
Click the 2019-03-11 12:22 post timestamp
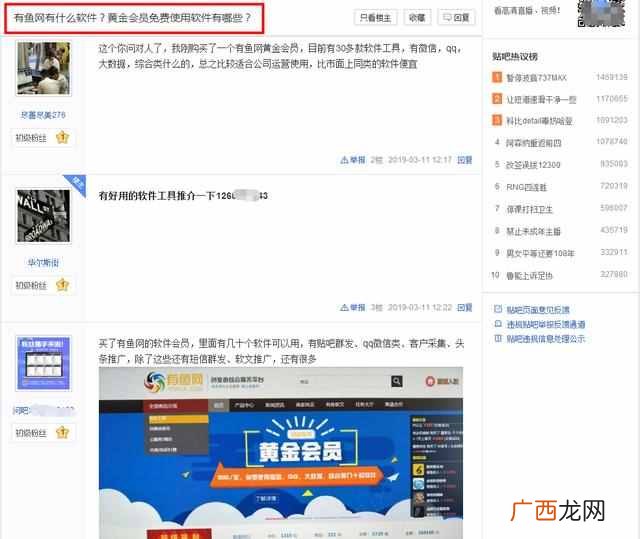click(x=420, y=307)
